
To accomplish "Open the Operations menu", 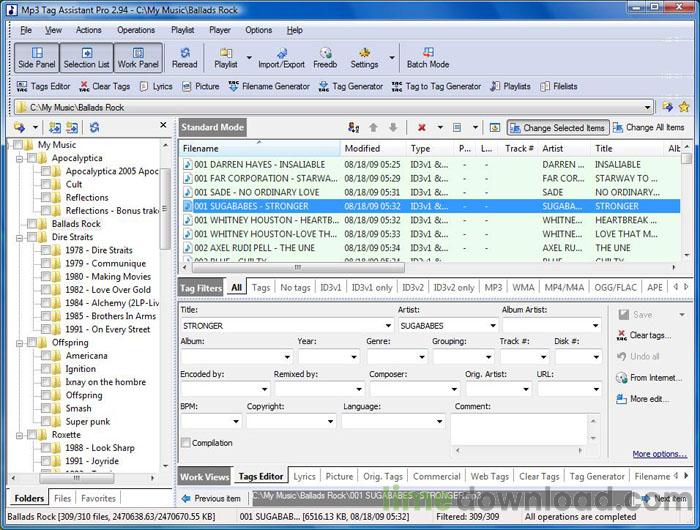I will [136, 30].
